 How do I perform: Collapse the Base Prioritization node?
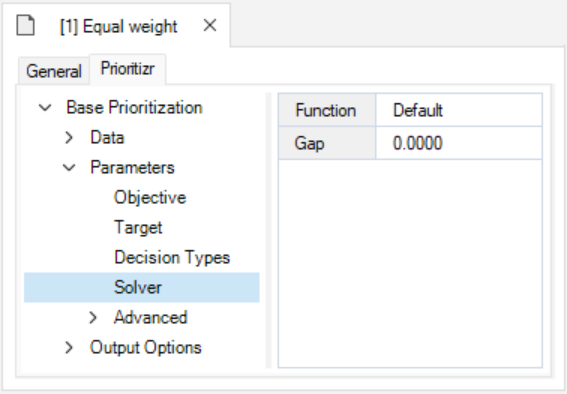[45, 108]
